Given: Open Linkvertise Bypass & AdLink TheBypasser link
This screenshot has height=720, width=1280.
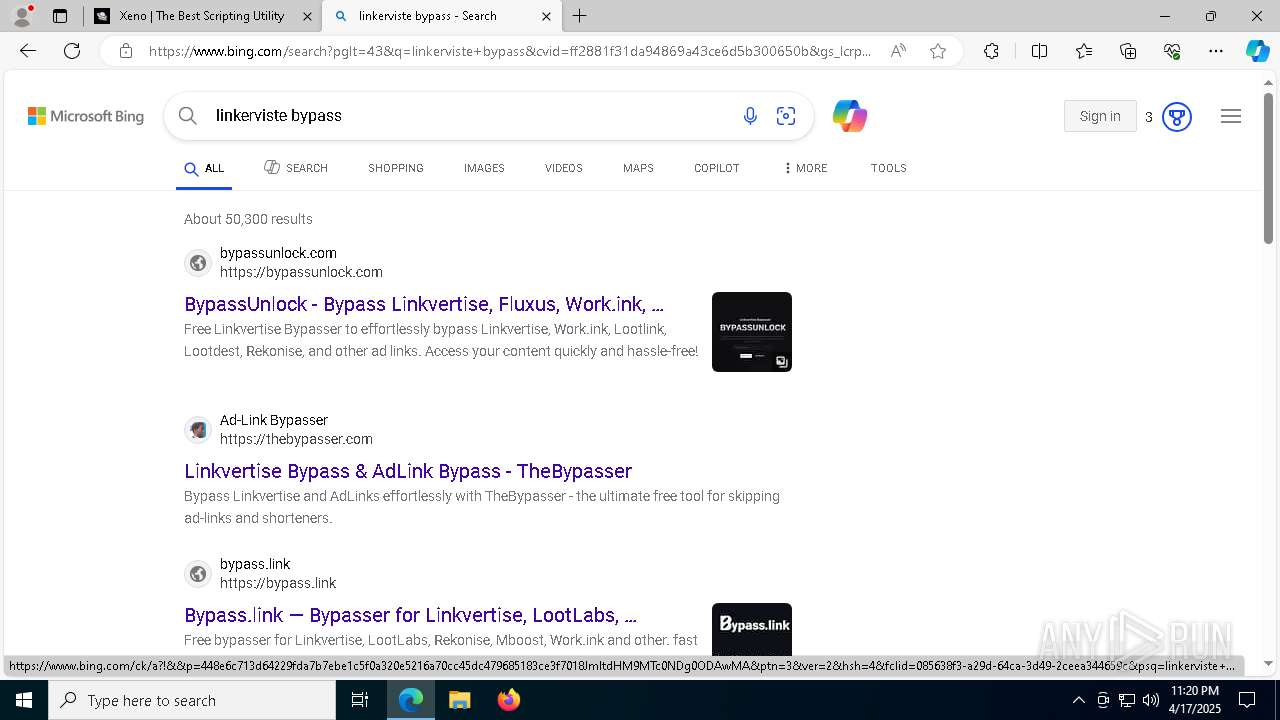Looking at the screenshot, I should (408, 471).
